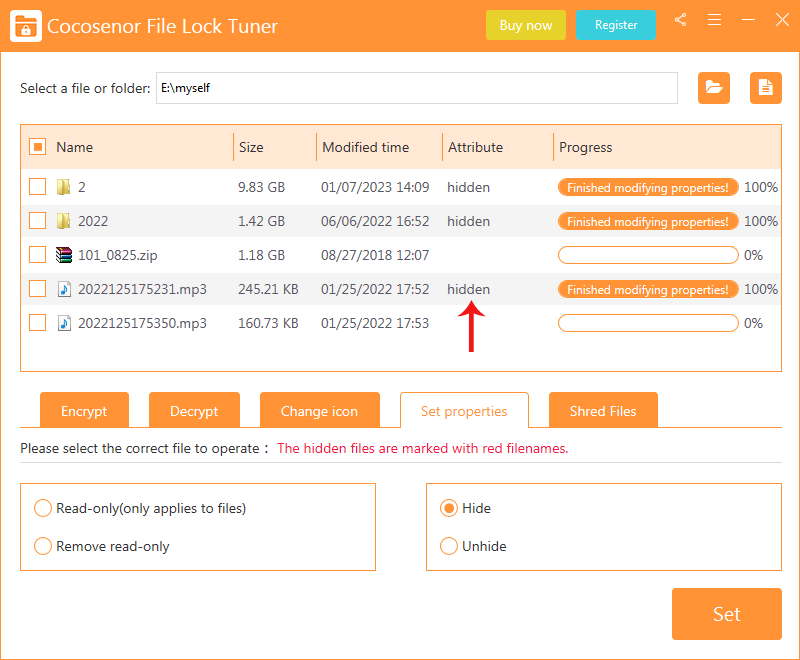Click the Modified time column header
The width and height of the screenshot is (800, 660).
366,147
